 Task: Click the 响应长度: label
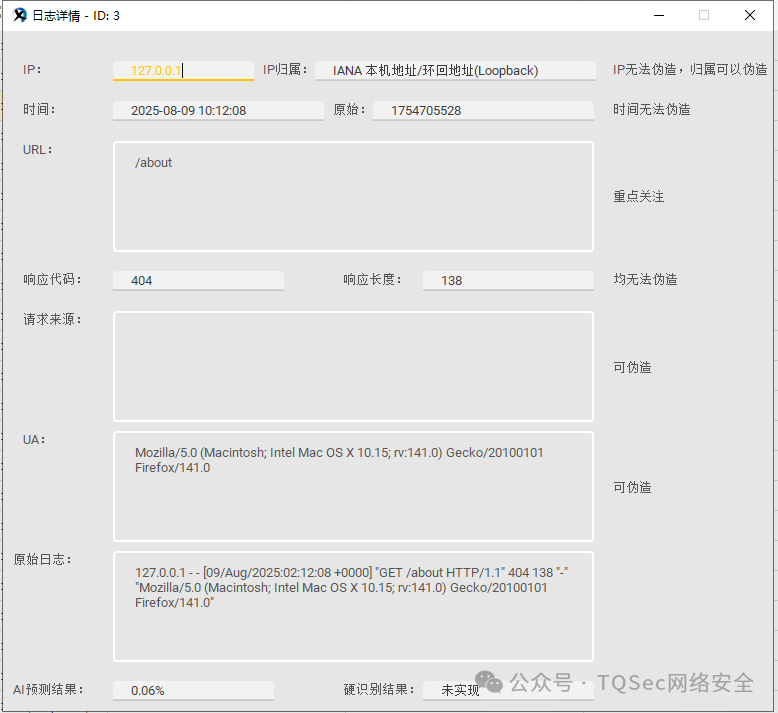(x=372, y=279)
